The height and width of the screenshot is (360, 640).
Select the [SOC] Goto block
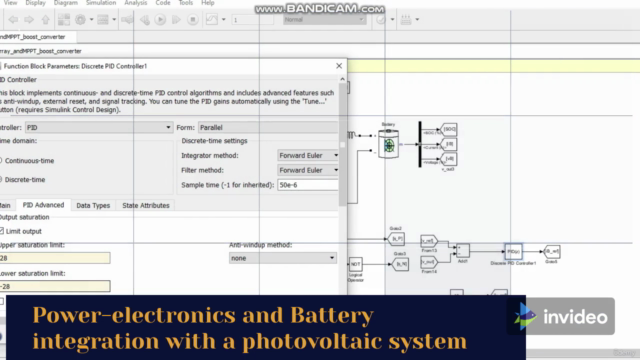[x=449, y=129]
